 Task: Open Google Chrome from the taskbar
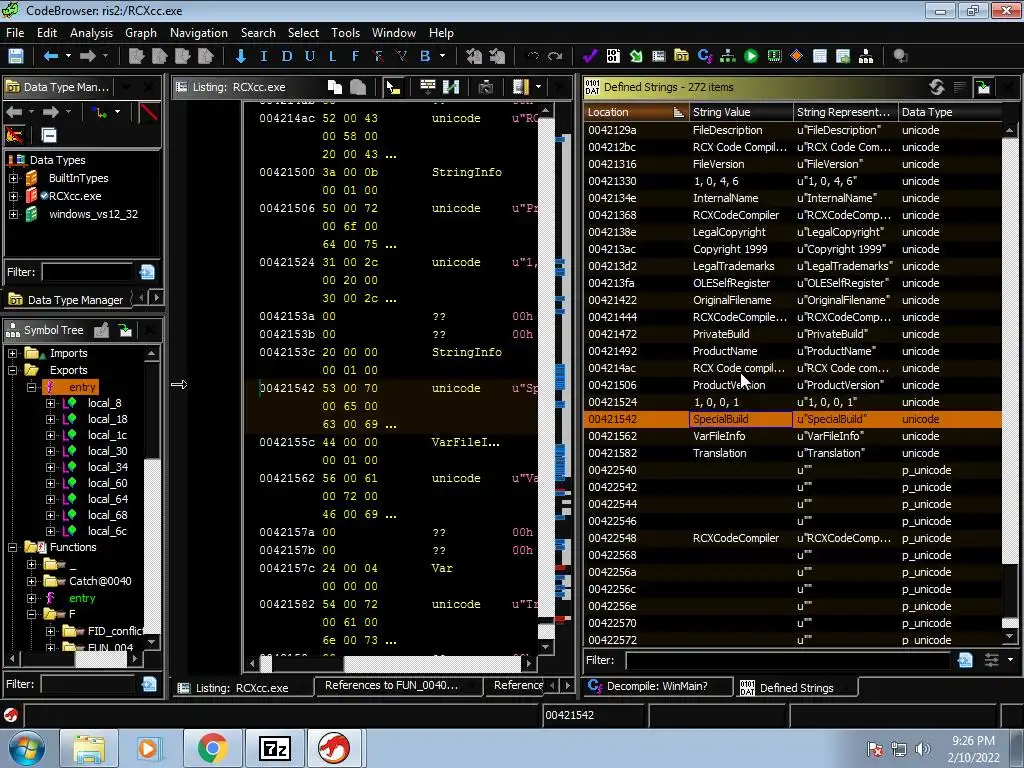pyautogui.click(x=212, y=748)
